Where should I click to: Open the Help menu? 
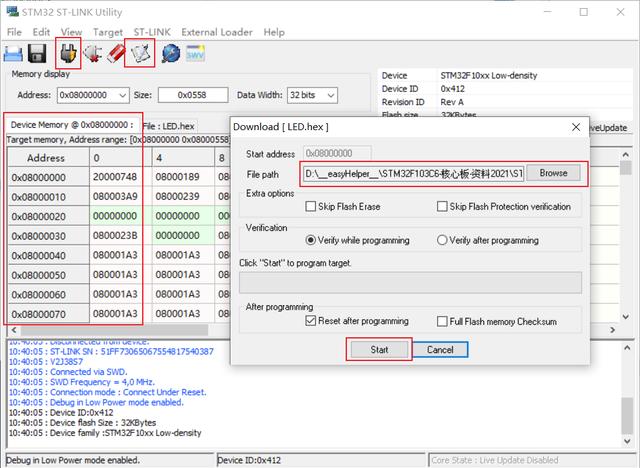[274, 32]
